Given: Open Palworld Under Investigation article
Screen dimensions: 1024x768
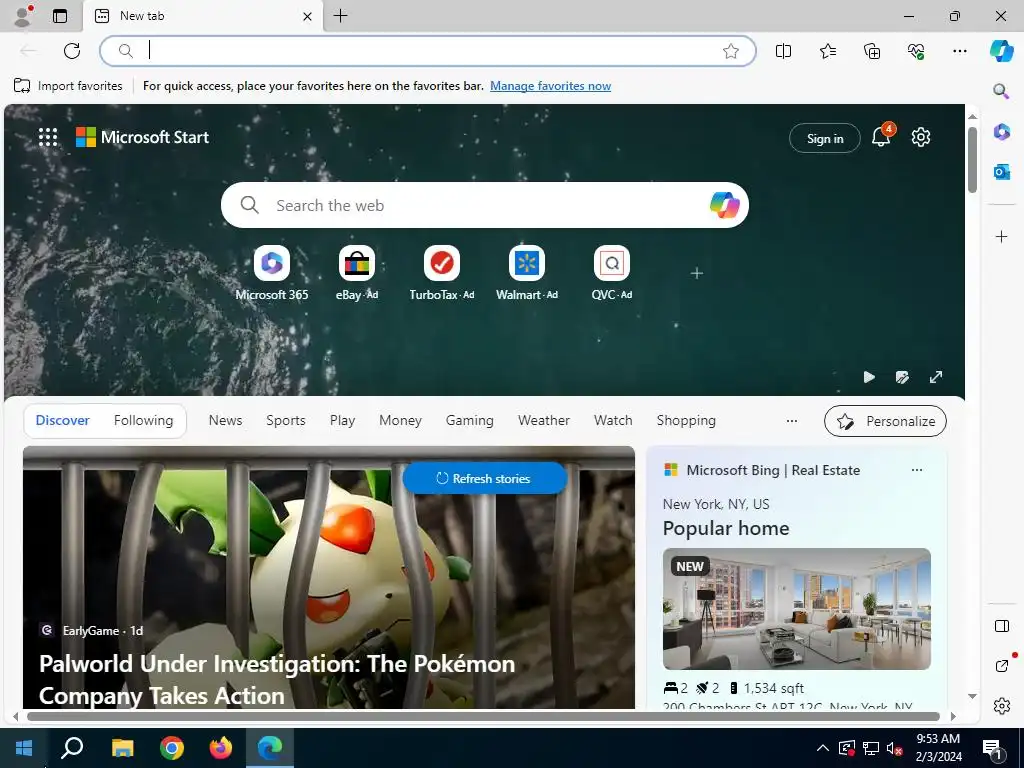Looking at the screenshot, I should (277, 679).
